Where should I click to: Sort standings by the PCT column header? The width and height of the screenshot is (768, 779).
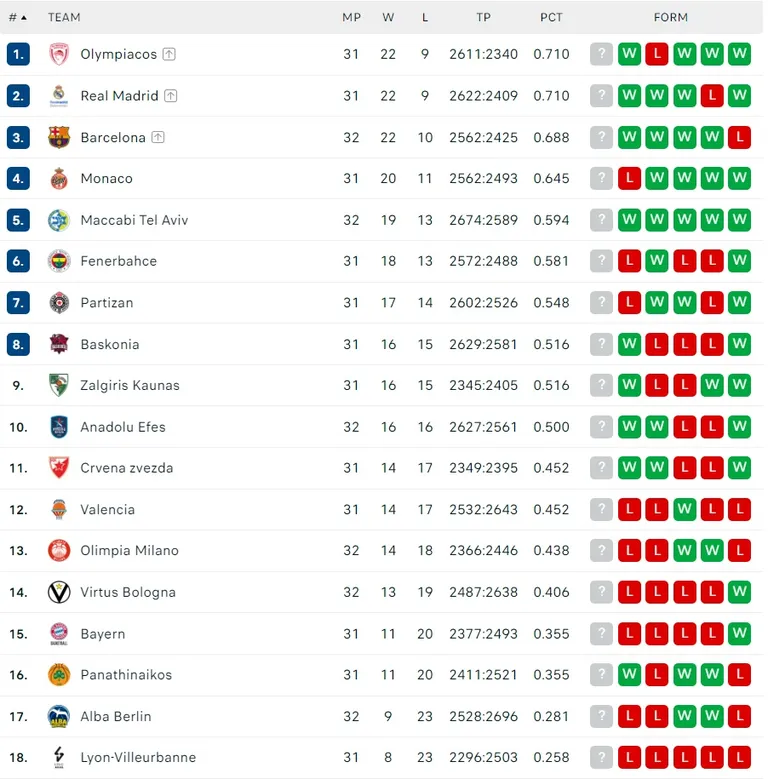[x=551, y=17]
